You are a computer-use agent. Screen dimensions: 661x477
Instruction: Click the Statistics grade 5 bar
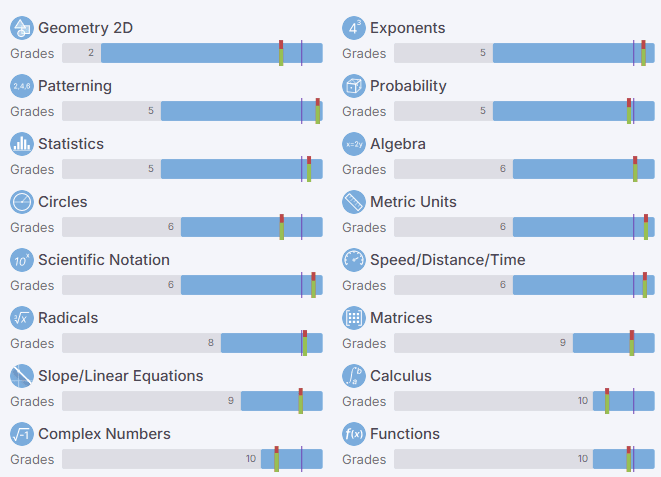[x=192, y=169]
